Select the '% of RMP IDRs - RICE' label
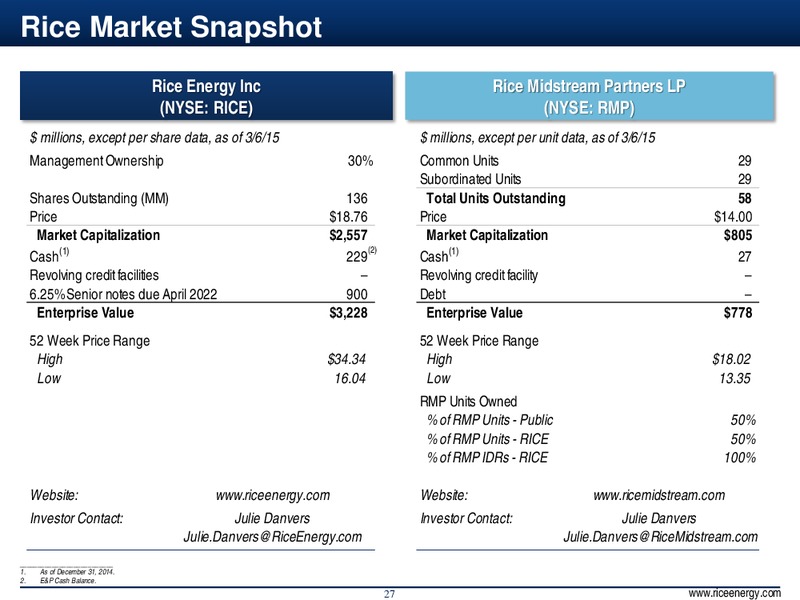Screen dimensions: 800x600 487,457
